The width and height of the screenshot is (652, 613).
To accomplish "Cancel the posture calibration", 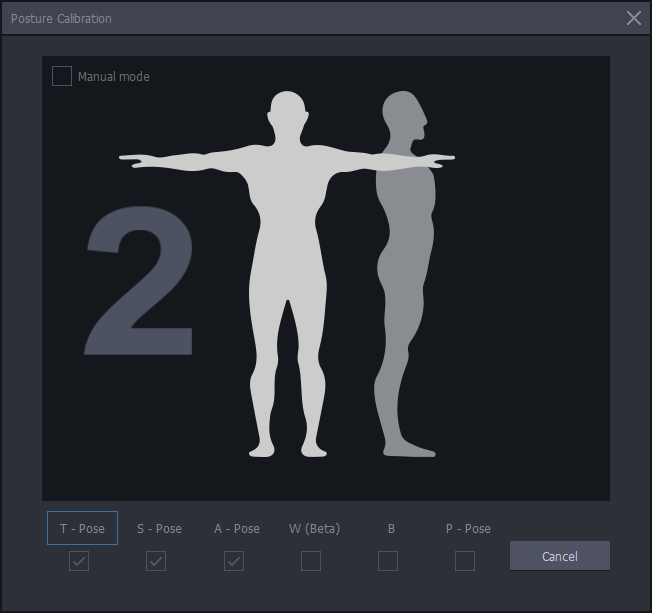I will [x=560, y=556].
